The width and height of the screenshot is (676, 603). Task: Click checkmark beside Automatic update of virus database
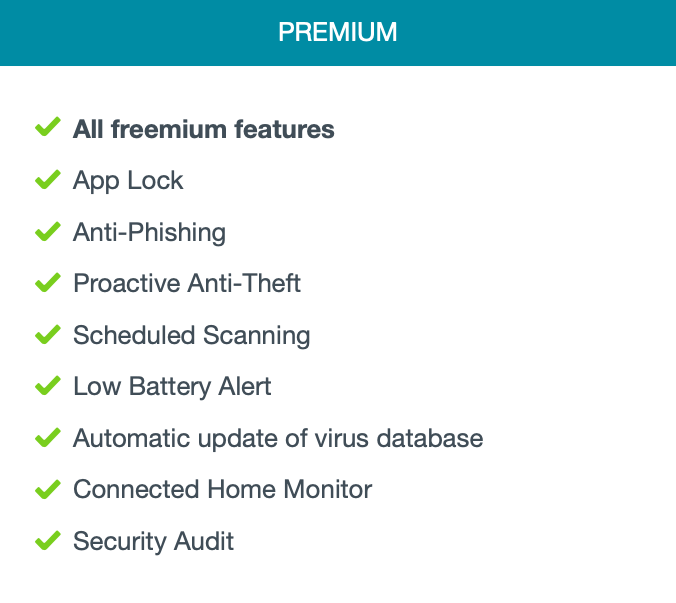pyautogui.click(x=48, y=438)
